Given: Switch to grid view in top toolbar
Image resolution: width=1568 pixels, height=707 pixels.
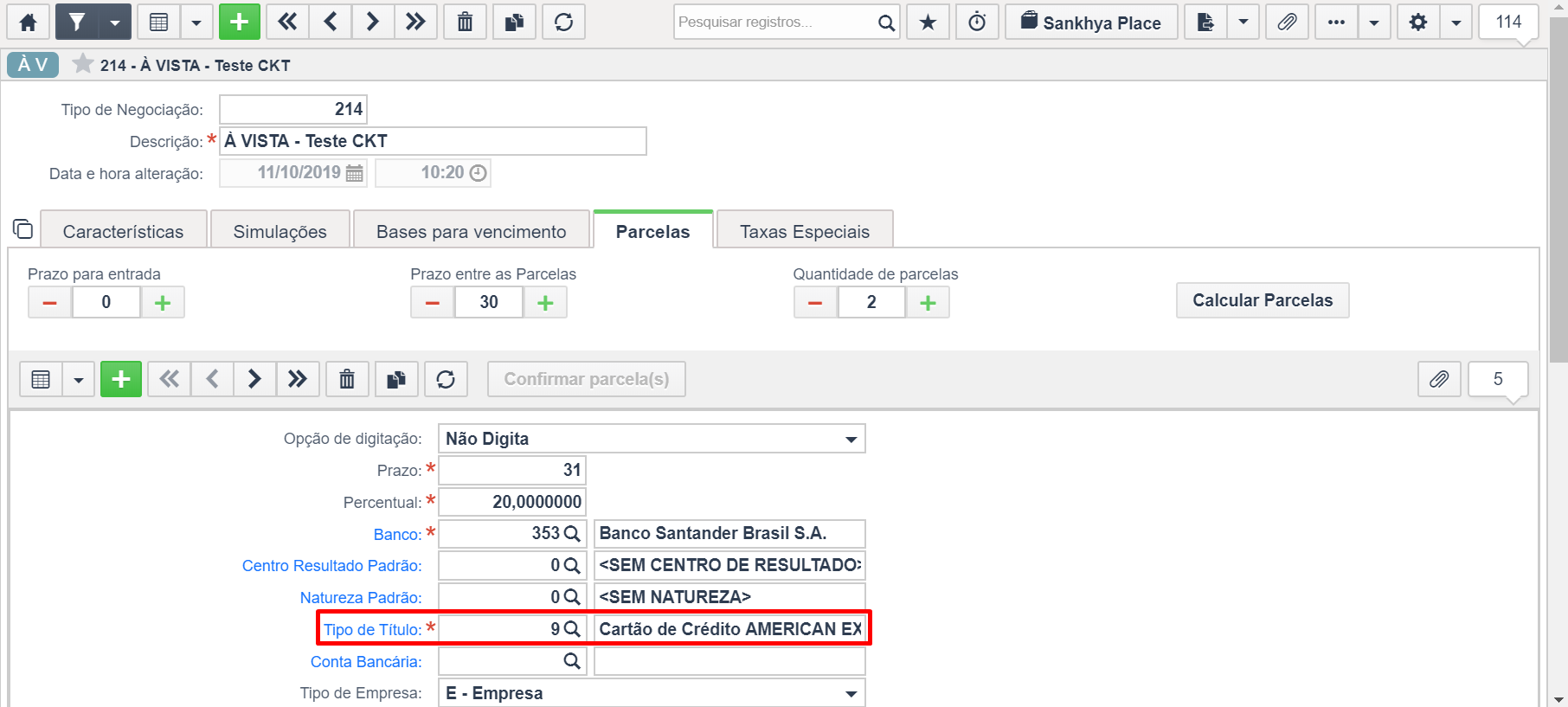Looking at the screenshot, I should [159, 22].
